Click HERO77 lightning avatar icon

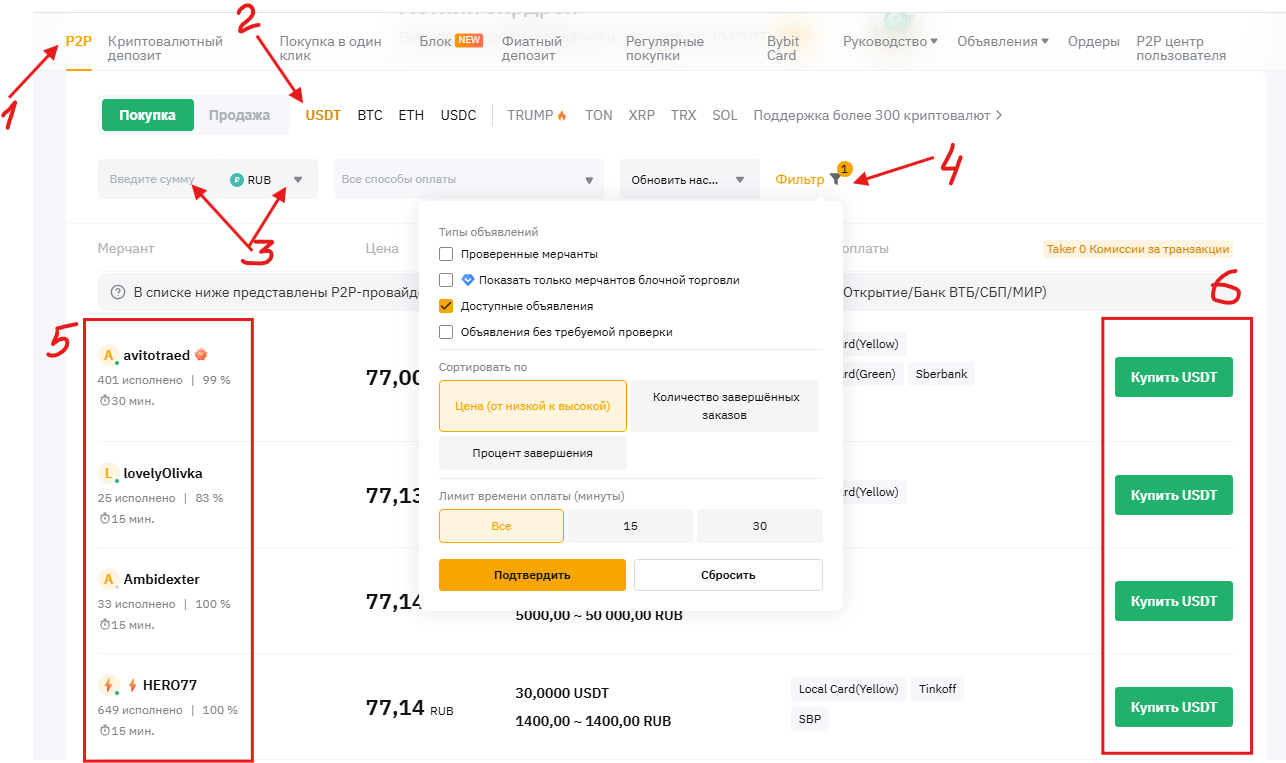click(109, 685)
